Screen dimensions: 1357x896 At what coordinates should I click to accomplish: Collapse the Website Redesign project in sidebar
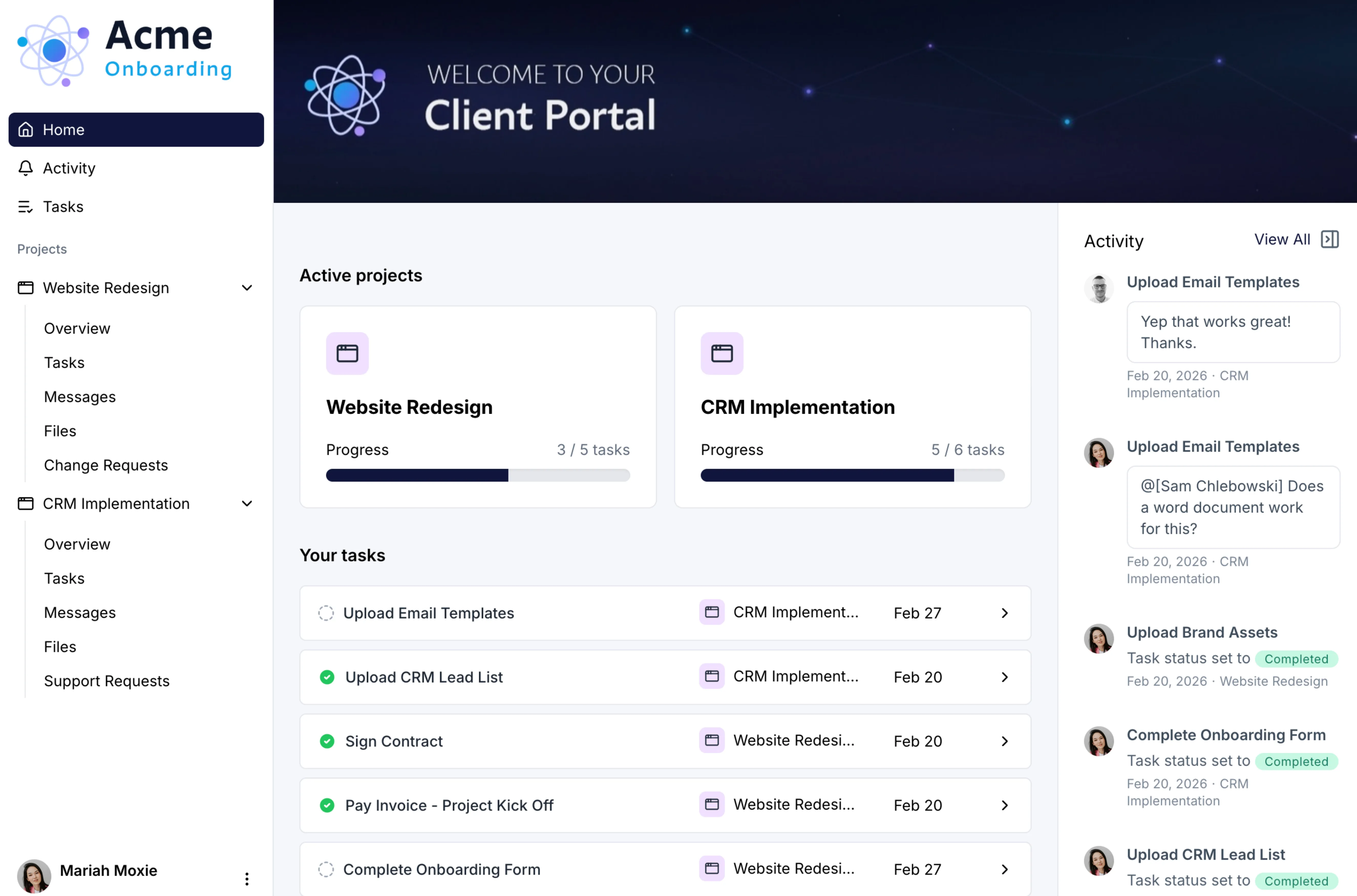coord(247,288)
